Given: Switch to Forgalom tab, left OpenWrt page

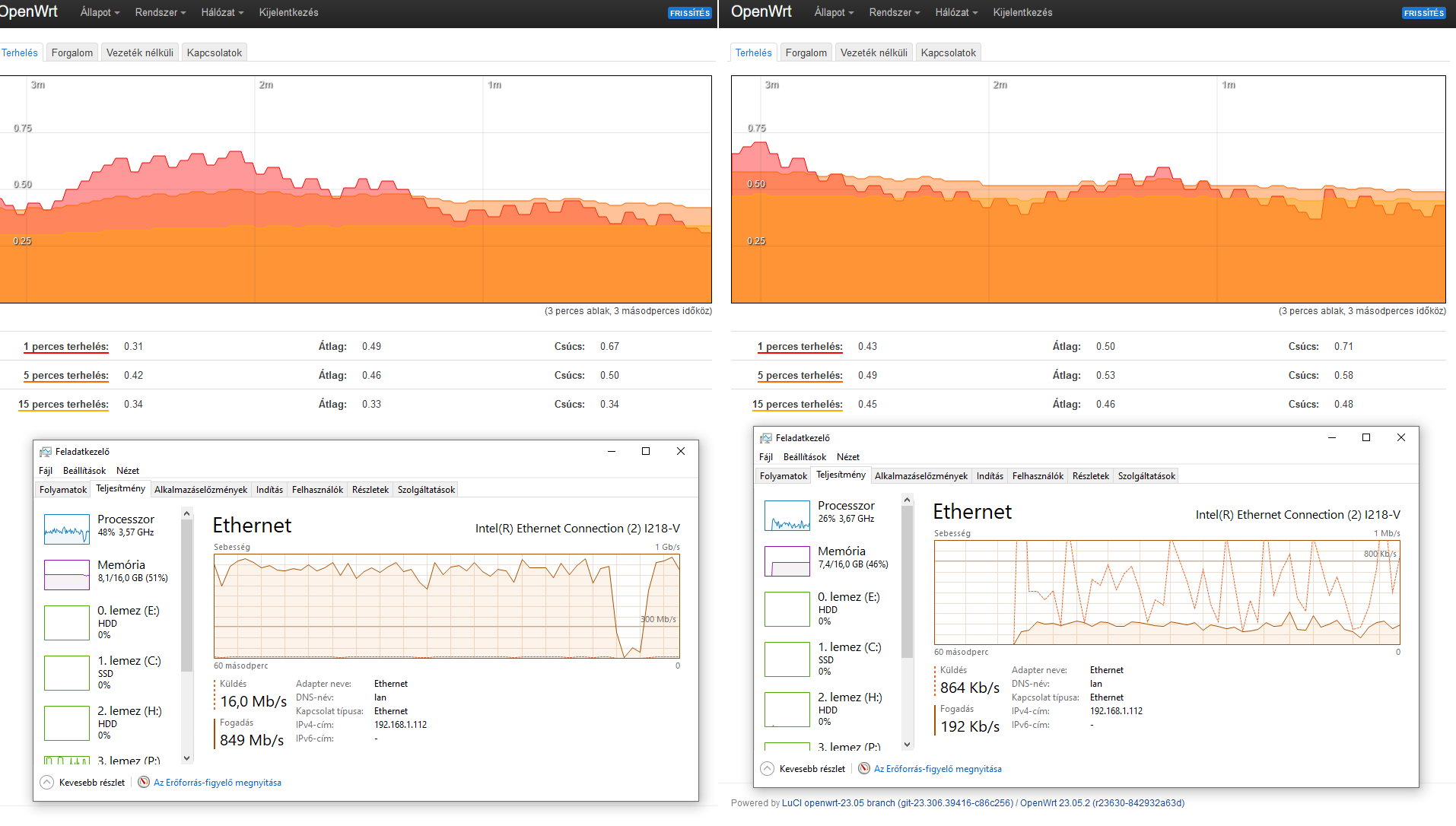Looking at the screenshot, I should 72,52.
